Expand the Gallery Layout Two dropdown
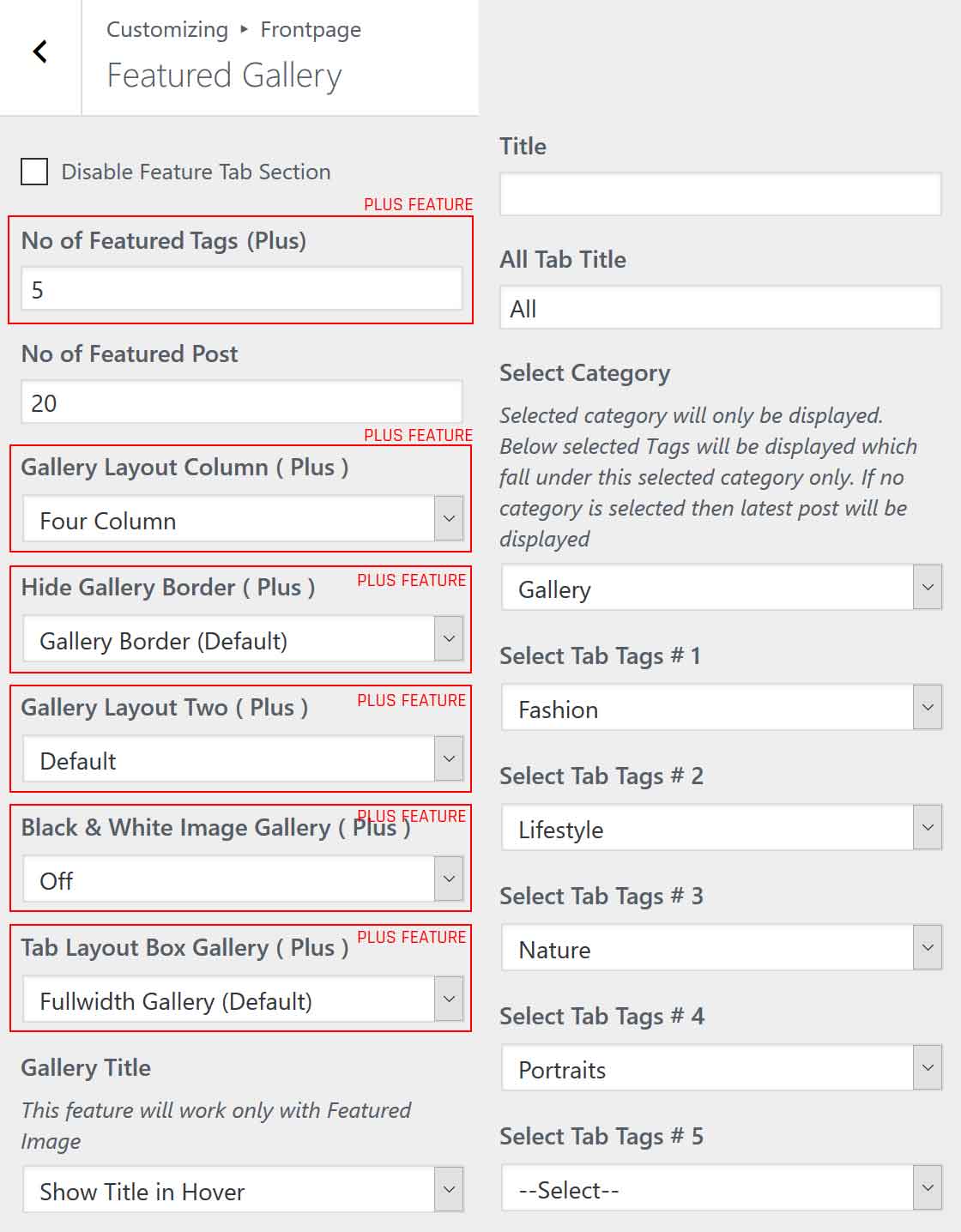 [243, 759]
